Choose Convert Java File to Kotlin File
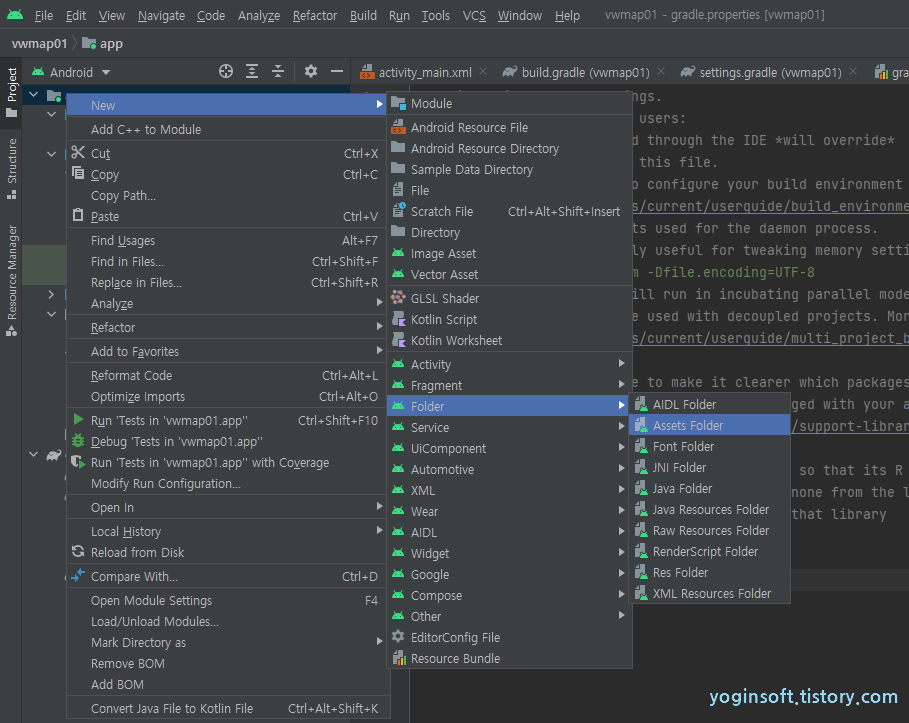909x723 pixels. click(226, 709)
